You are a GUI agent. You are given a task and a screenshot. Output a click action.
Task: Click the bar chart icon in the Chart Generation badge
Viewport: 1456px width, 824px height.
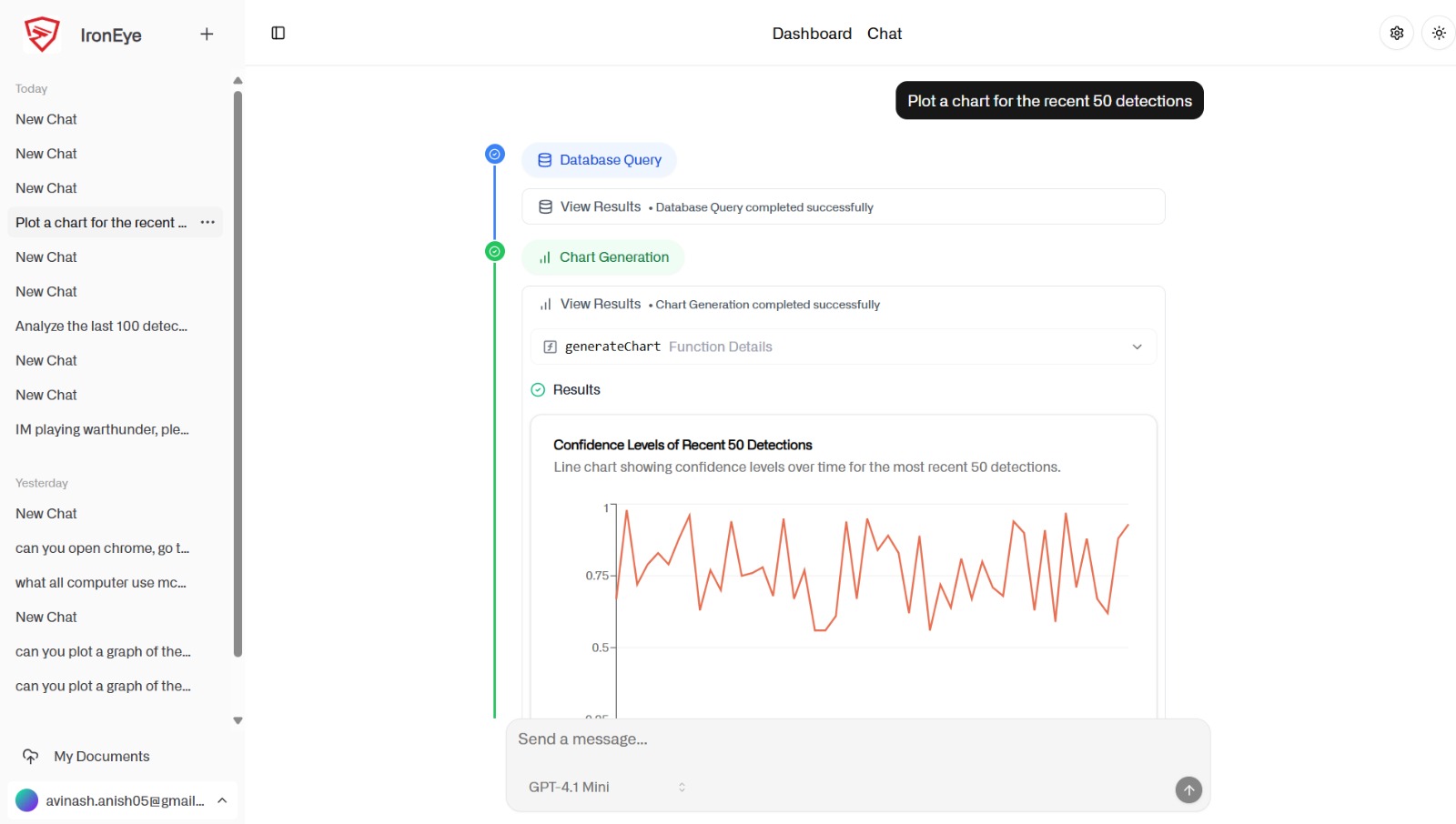pyautogui.click(x=545, y=257)
